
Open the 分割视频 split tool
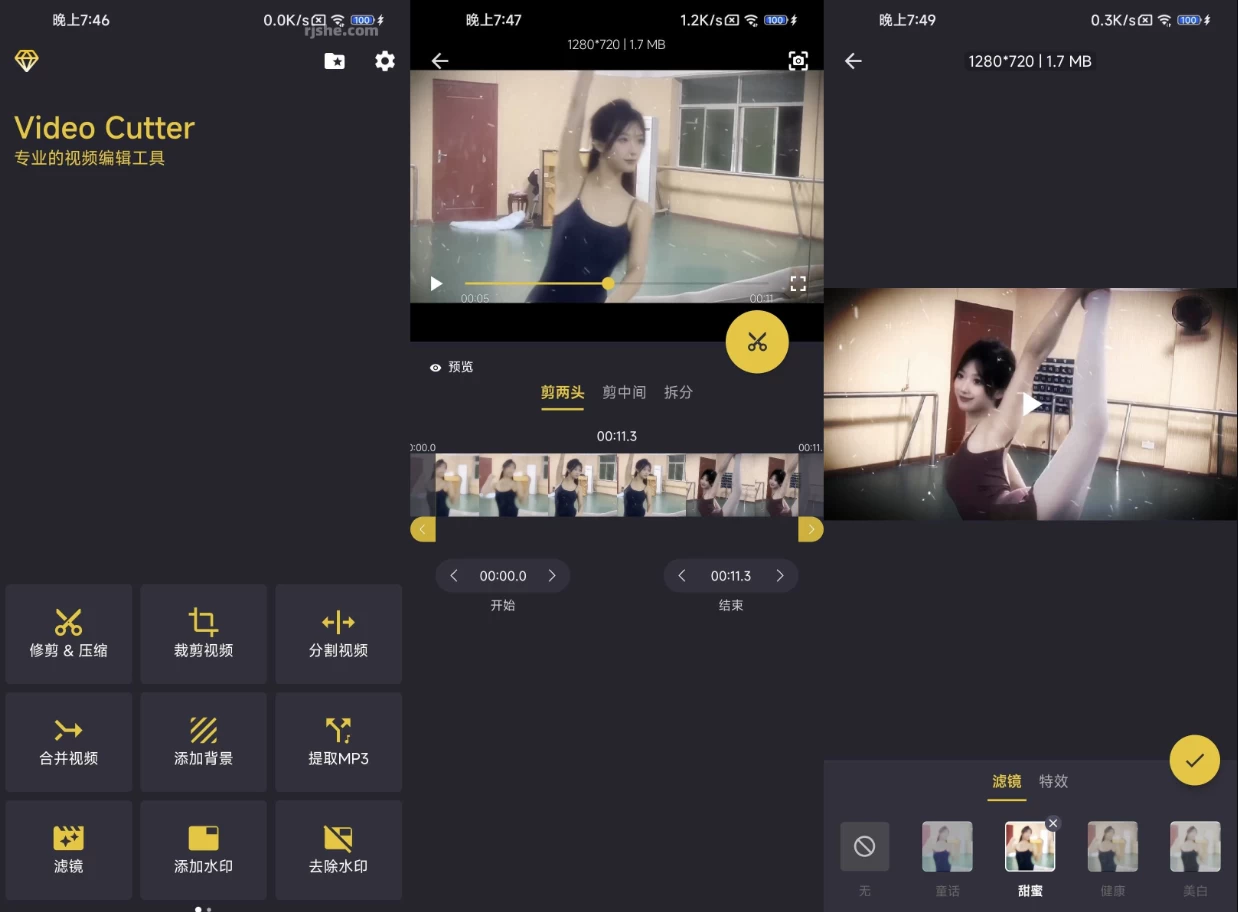click(x=338, y=634)
